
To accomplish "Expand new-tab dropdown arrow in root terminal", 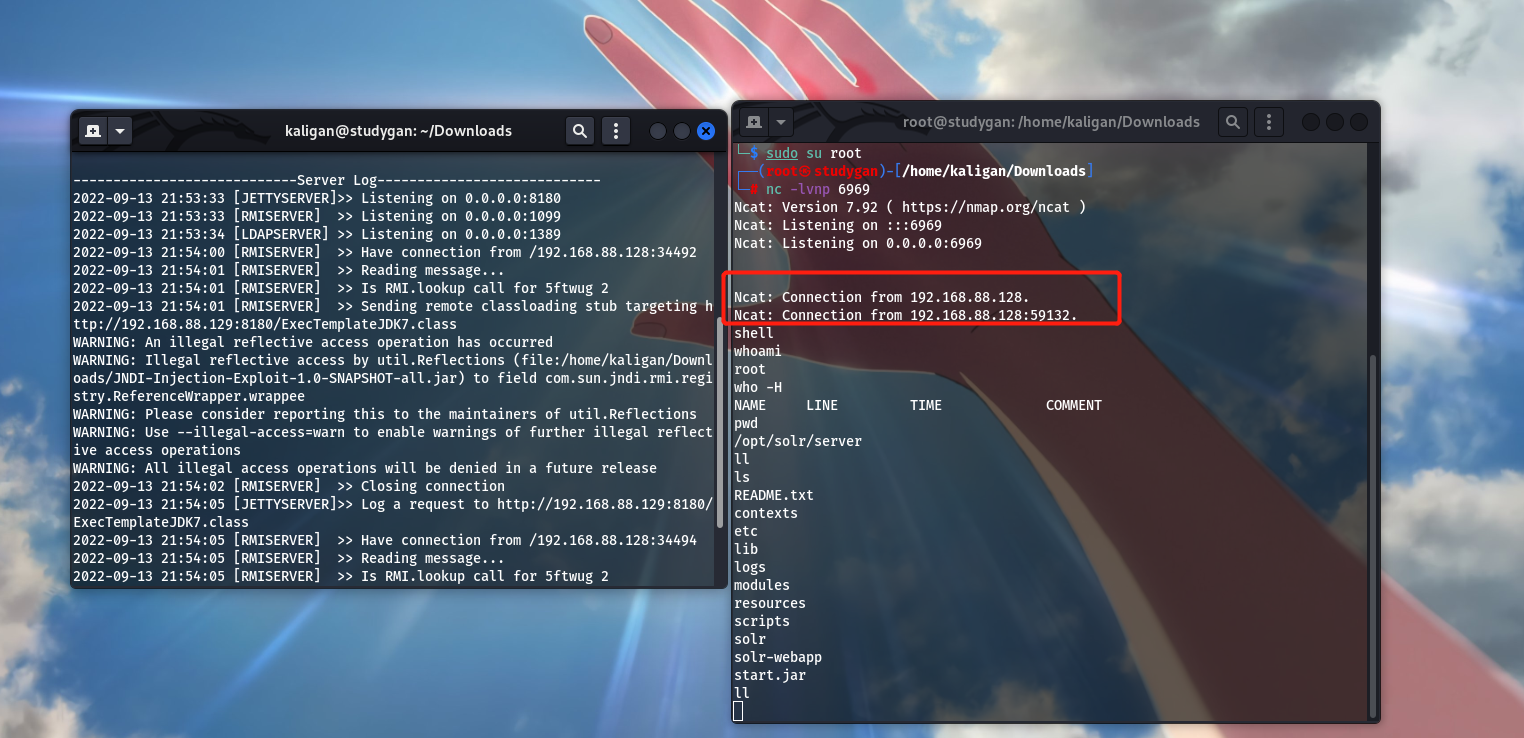I will (780, 122).
